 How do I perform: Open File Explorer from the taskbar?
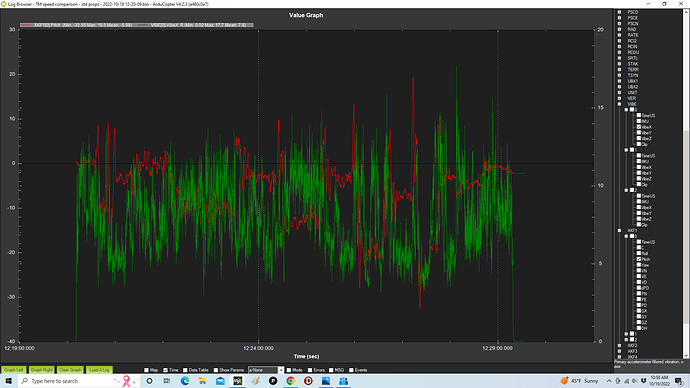[x=202, y=381]
